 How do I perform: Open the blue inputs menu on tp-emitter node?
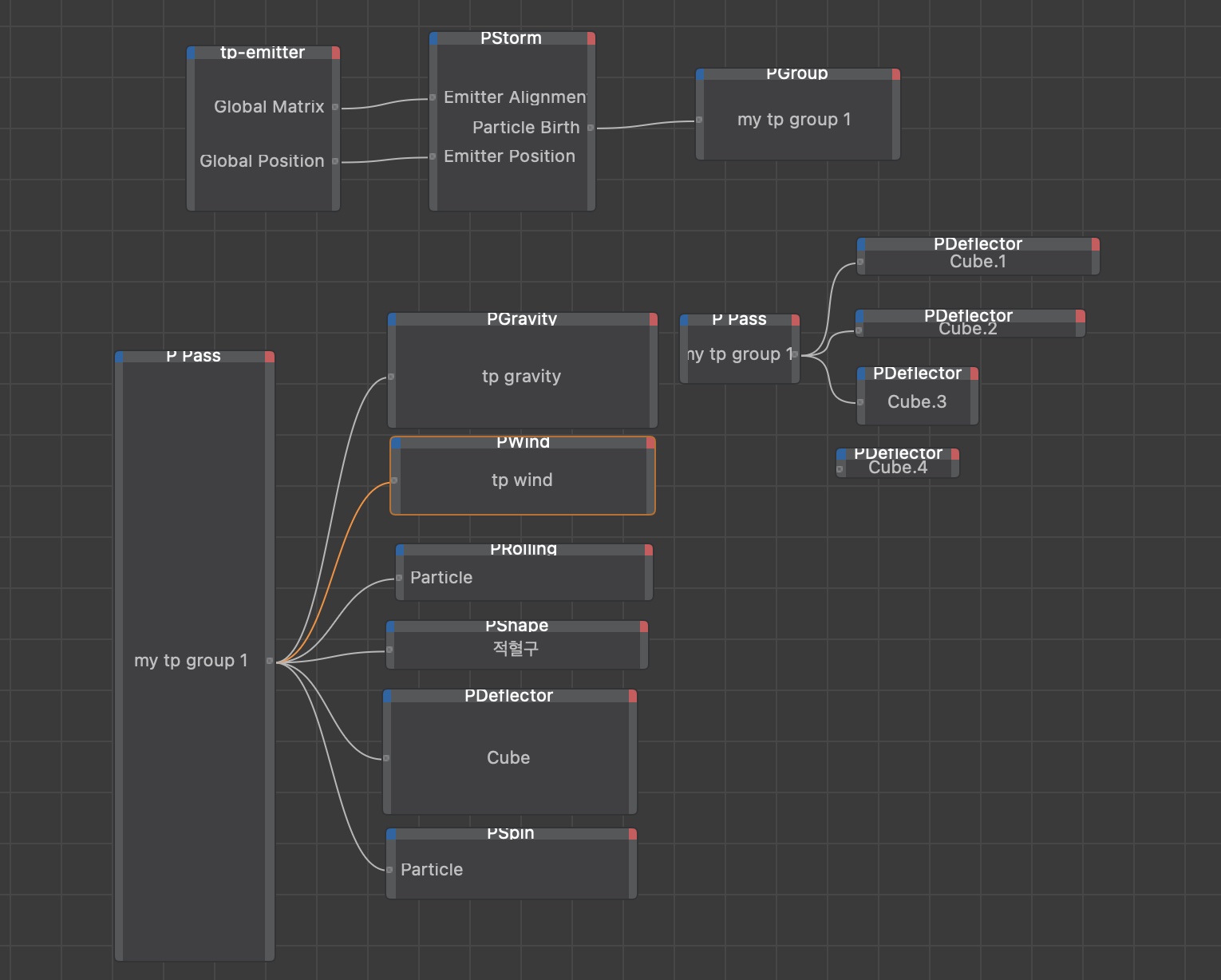click(192, 53)
